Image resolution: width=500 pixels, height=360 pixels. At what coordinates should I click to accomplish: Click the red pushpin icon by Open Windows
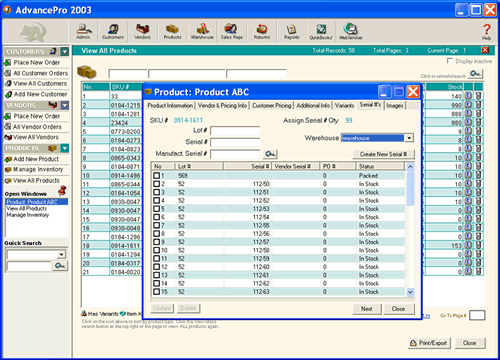(x=62, y=191)
